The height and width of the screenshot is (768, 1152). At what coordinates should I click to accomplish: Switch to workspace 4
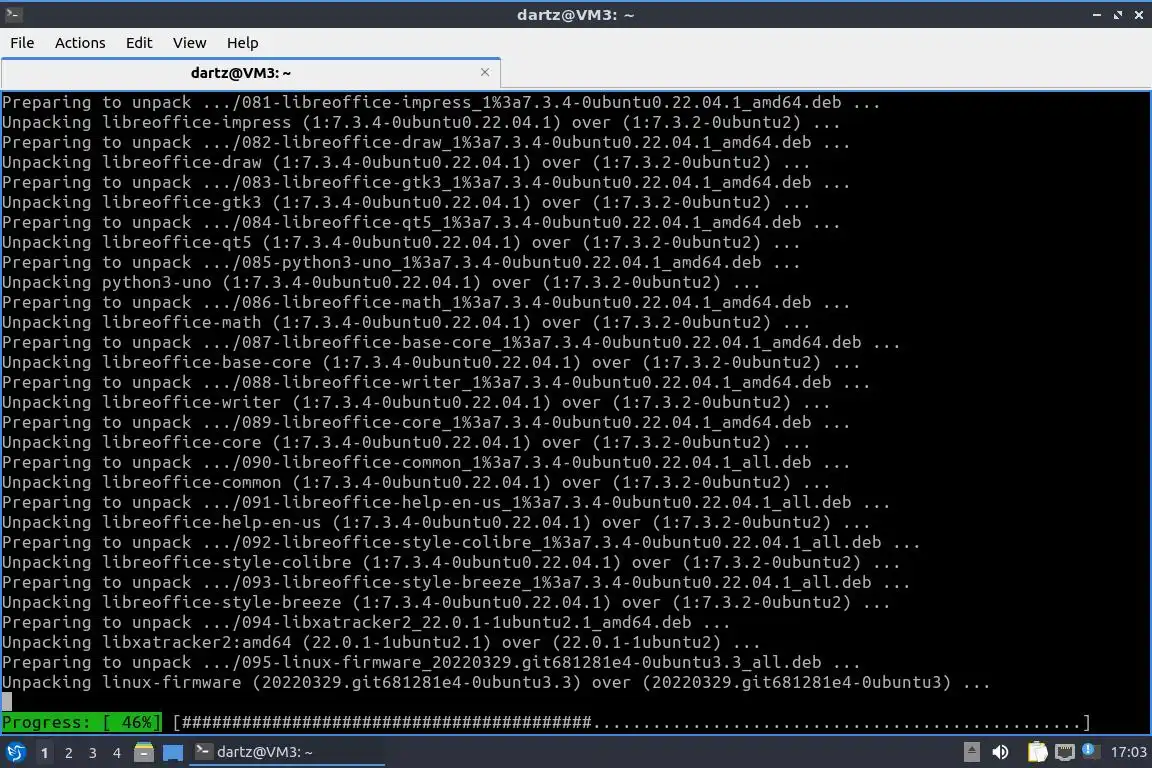[117, 753]
